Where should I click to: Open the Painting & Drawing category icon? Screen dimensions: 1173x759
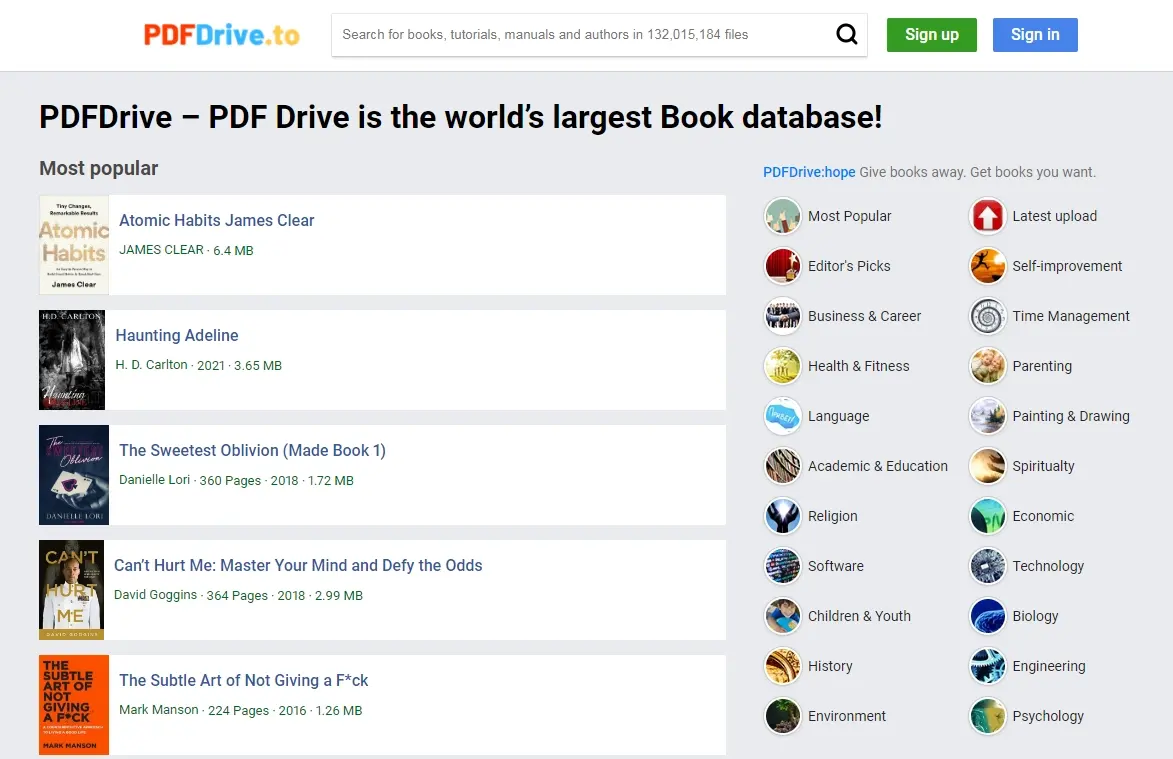coord(987,416)
